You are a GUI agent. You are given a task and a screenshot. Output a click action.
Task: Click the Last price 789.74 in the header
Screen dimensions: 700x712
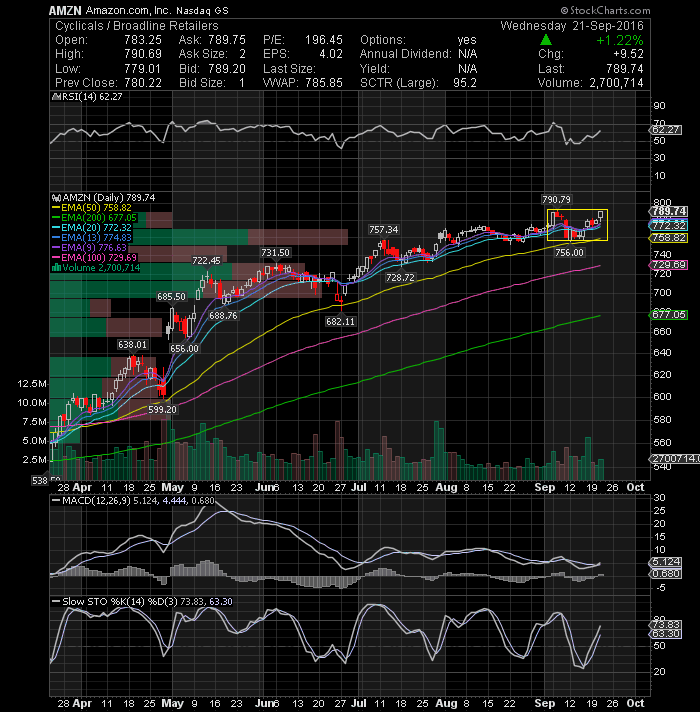tap(625, 69)
